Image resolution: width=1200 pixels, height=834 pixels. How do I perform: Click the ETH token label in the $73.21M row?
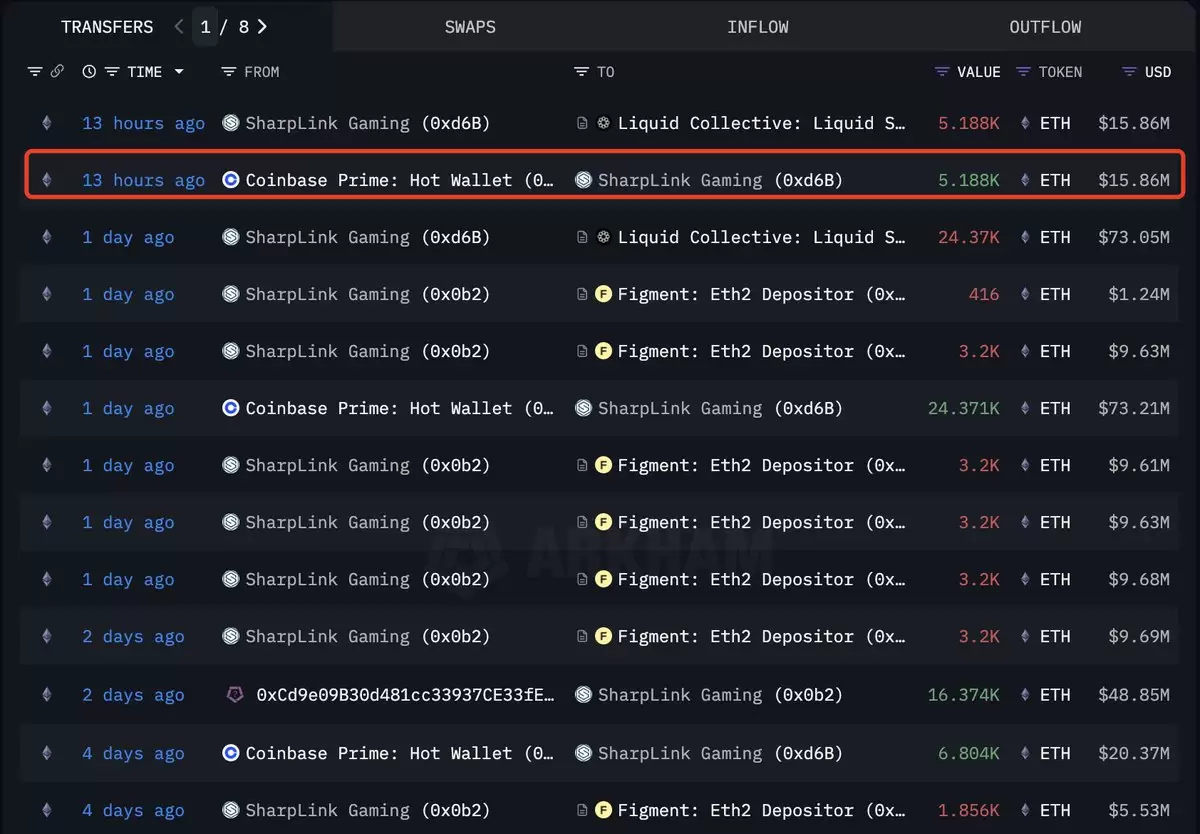pos(1055,408)
